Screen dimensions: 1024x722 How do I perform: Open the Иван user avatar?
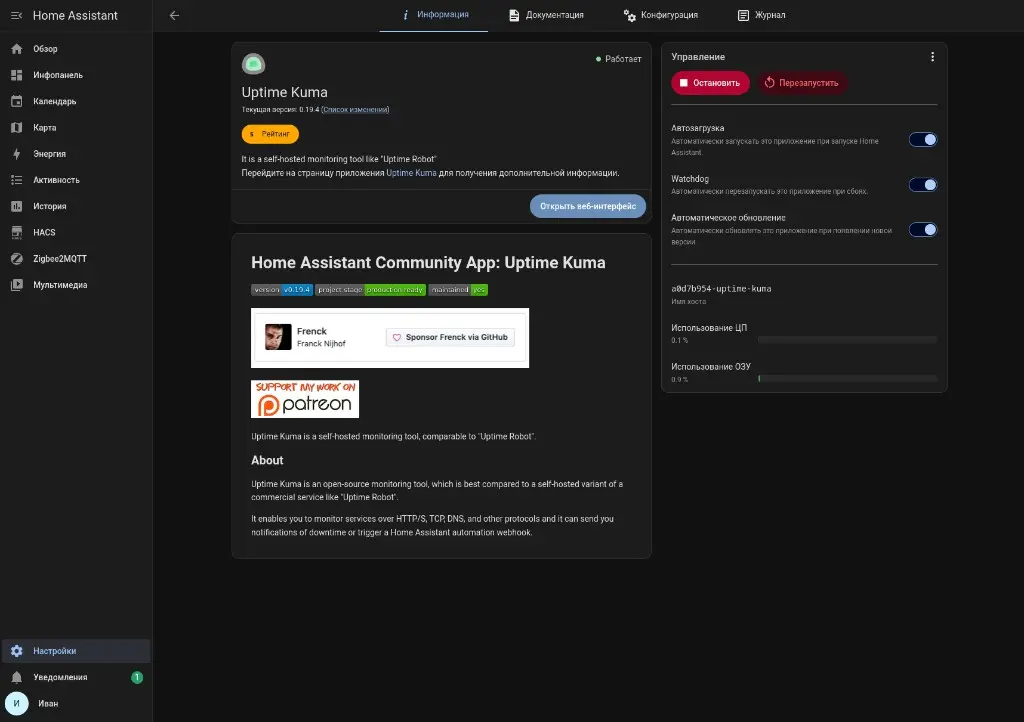click(16, 703)
